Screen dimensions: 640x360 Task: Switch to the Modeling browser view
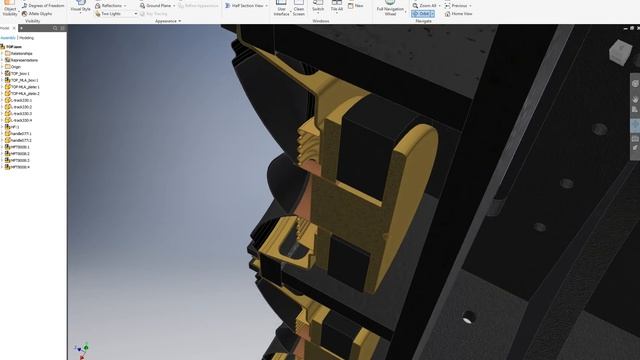(x=27, y=38)
